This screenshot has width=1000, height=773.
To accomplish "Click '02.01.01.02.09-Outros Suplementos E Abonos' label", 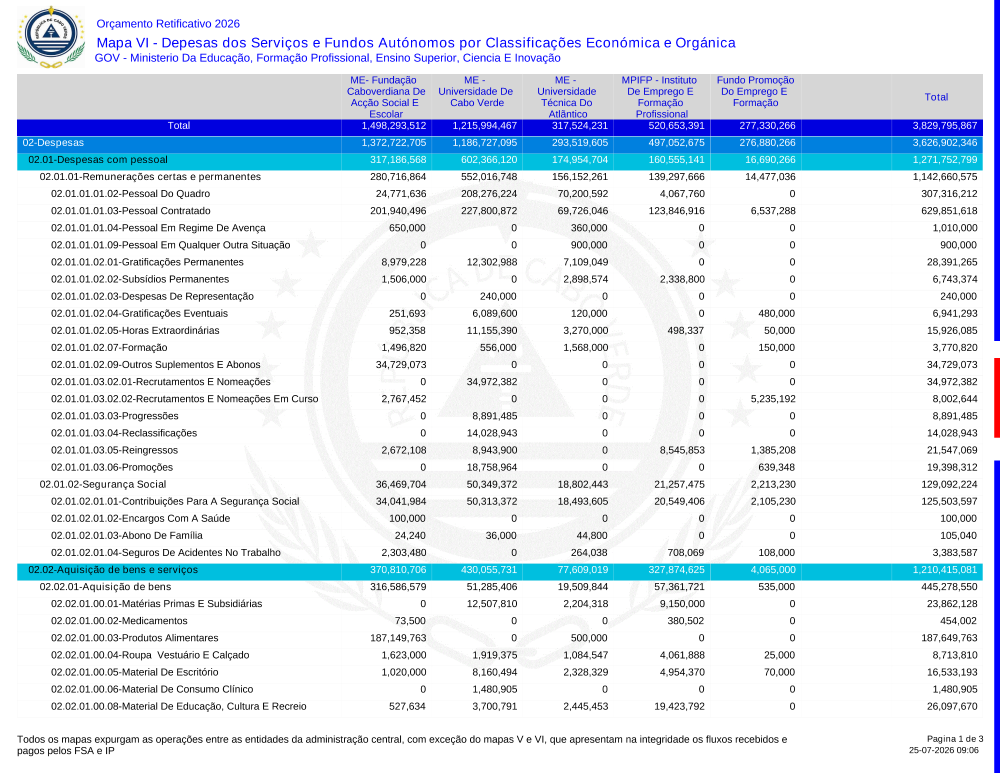I will pyautogui.click(x=156, y=365).
